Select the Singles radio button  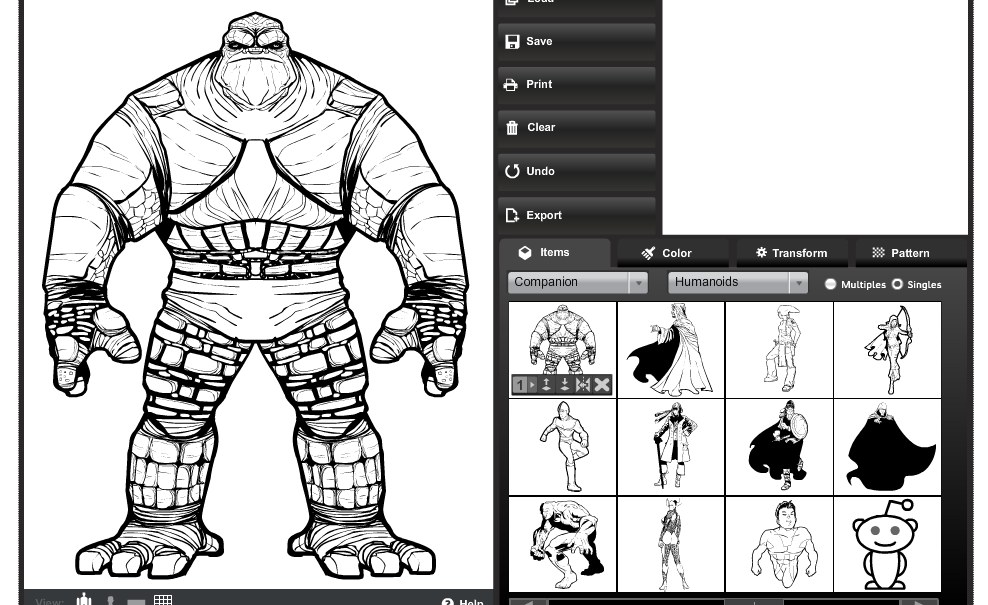point(897,284)
